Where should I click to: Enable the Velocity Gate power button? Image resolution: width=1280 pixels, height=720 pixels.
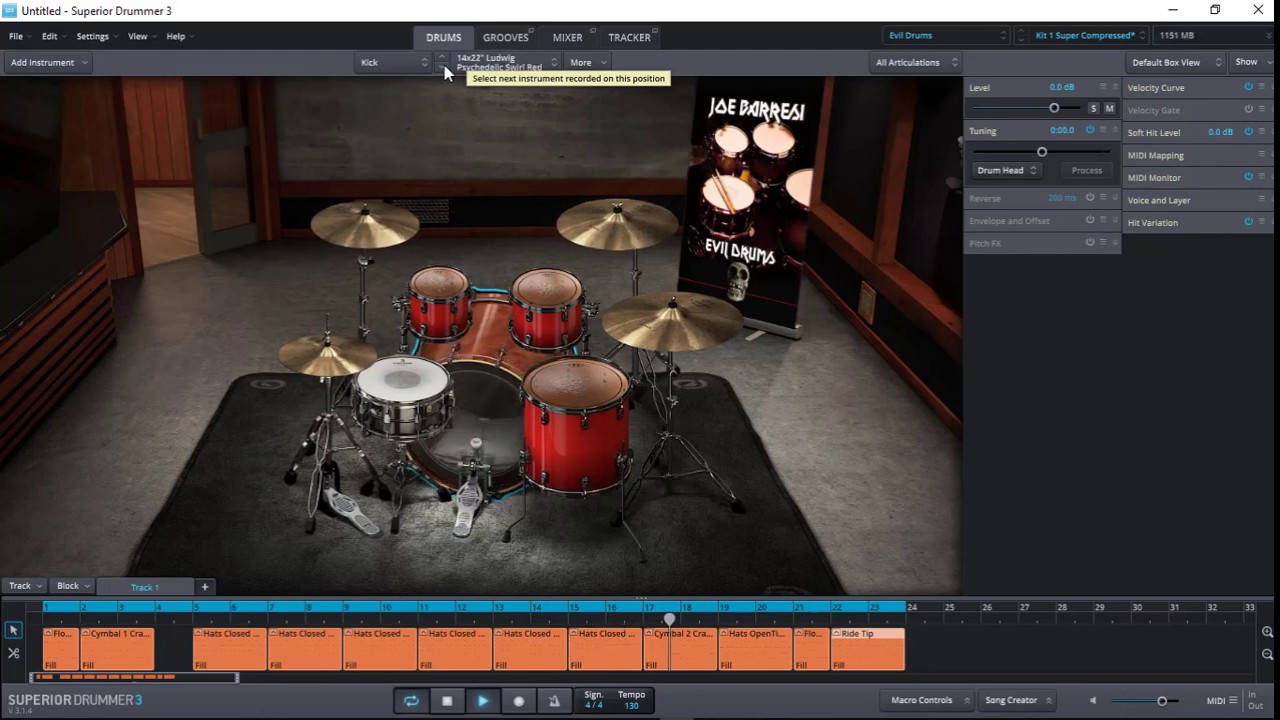1248,109
